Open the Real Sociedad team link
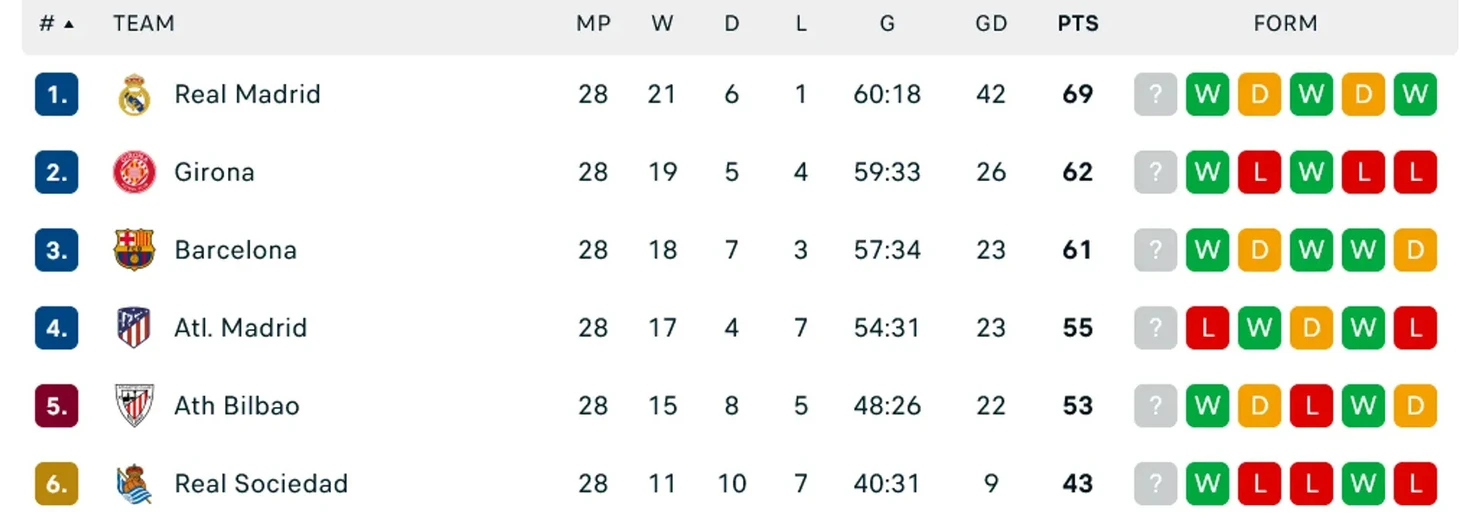 pyautogui.click(x=261, y=484)
